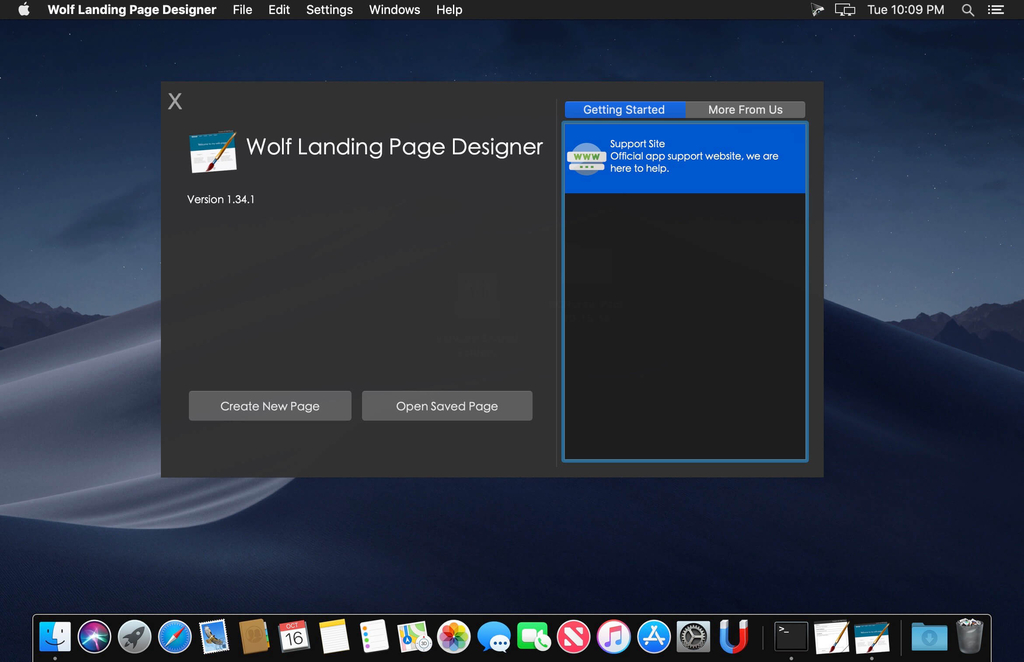The width and height of the screenshot is (1024, 662).
Task: Click the Tue 10:09 PM clock
Action: coord(906,10)
